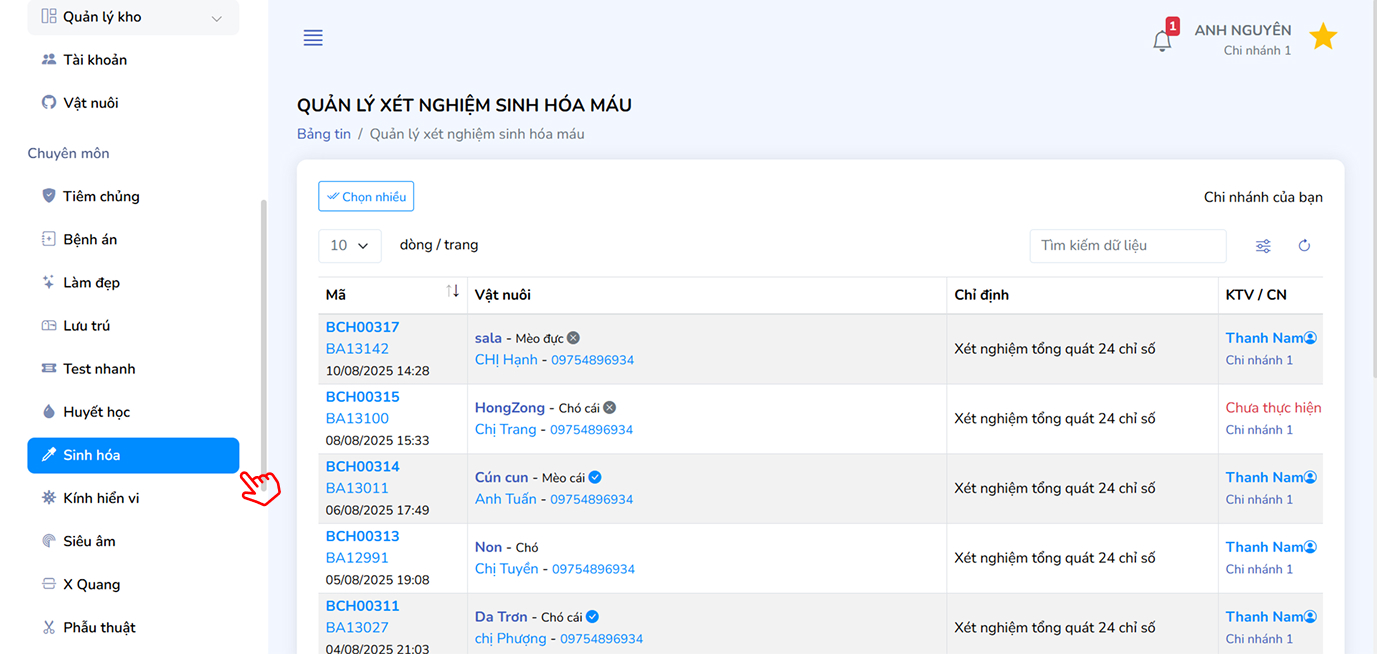Click the yellow star icon
The width and height of the screenshot is (1377, 654).
(x=1323, y=37)
